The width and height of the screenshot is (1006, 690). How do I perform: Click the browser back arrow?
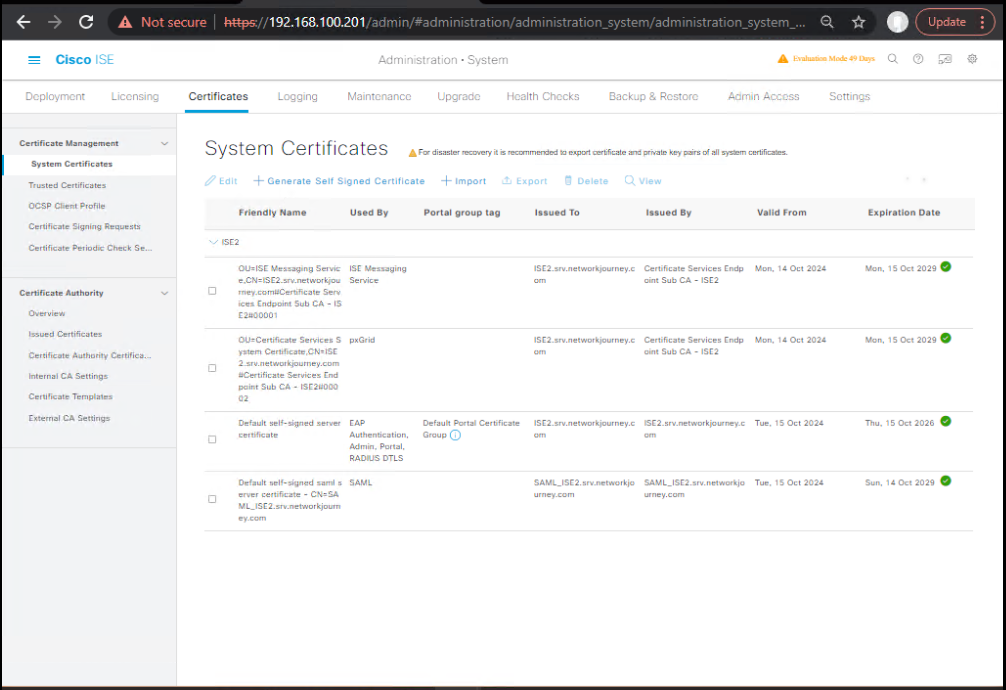point(24,22)
